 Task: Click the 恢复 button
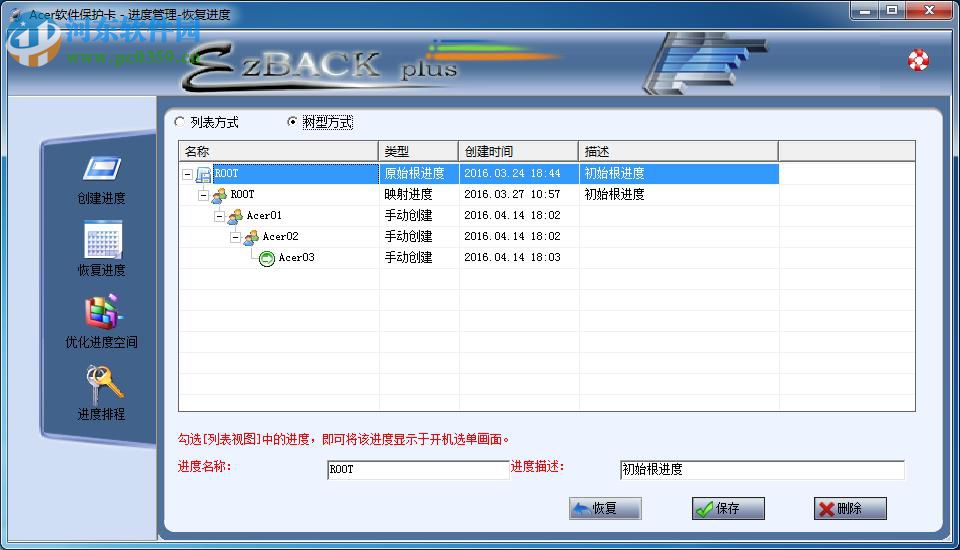click(x=605, y=508)
